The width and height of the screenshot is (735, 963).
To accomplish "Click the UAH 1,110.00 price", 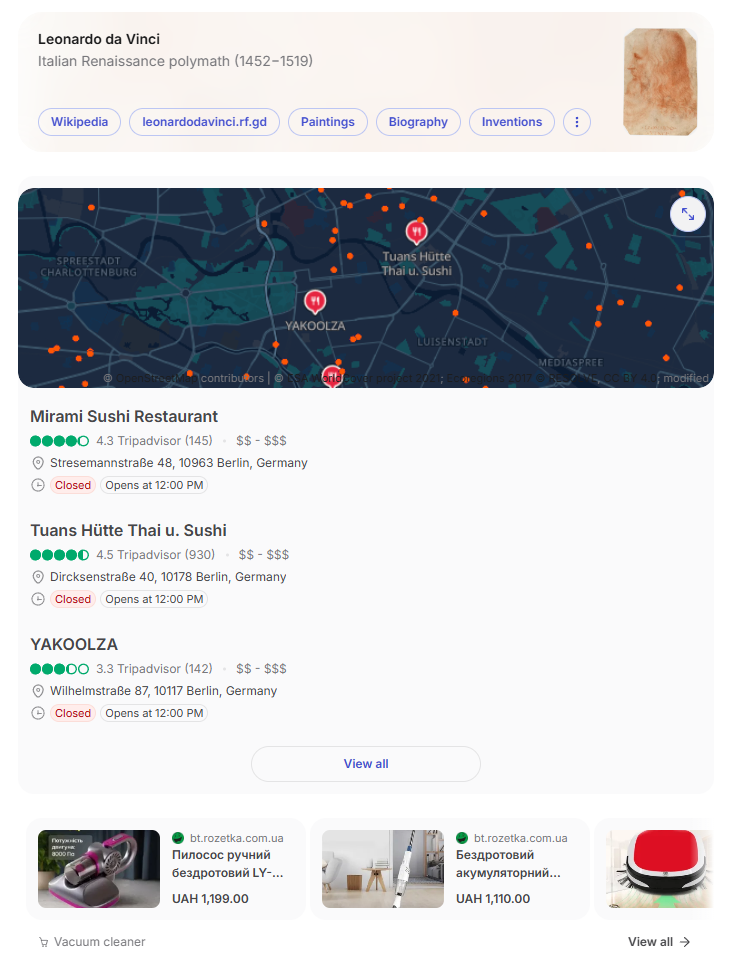I will 493,899.
